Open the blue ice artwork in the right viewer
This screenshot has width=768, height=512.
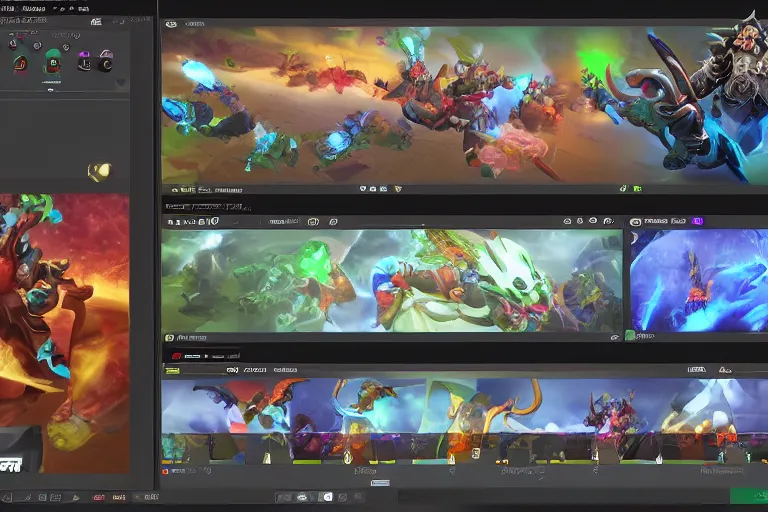click(699, 280)
